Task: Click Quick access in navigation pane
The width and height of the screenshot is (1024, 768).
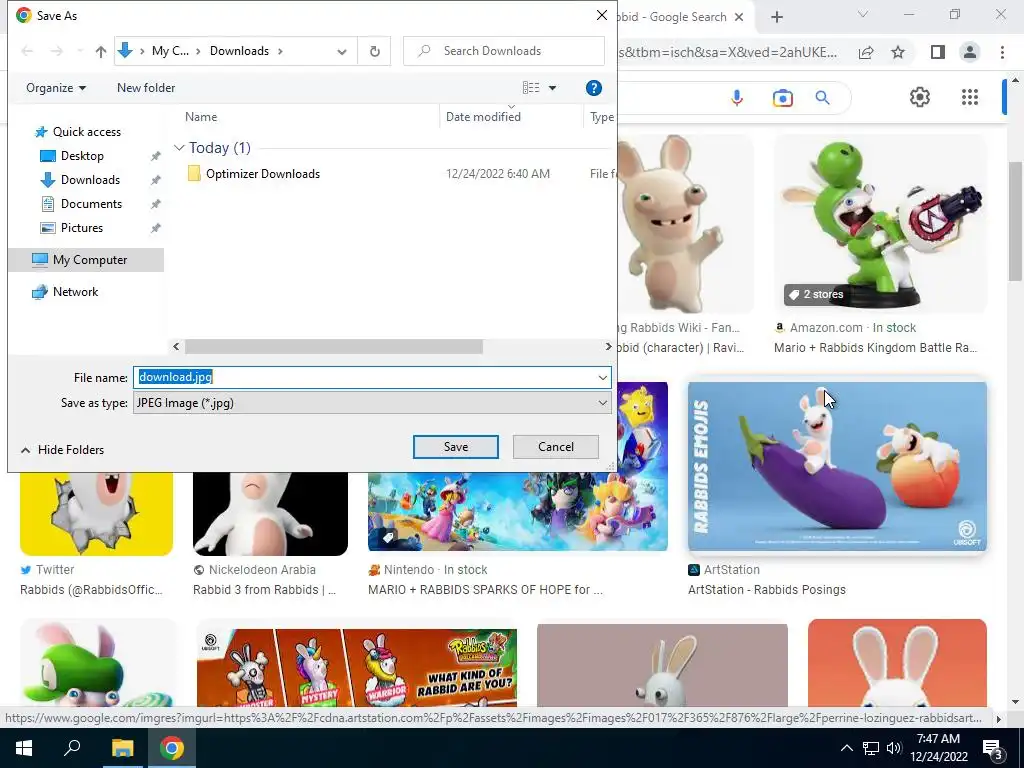Action: click(86, 132)
